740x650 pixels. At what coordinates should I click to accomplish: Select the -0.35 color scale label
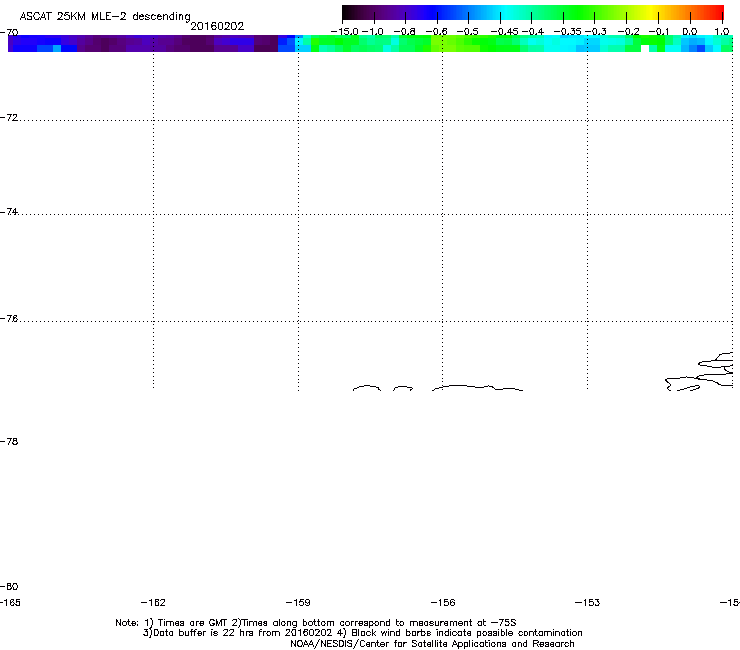coord(567,32)
